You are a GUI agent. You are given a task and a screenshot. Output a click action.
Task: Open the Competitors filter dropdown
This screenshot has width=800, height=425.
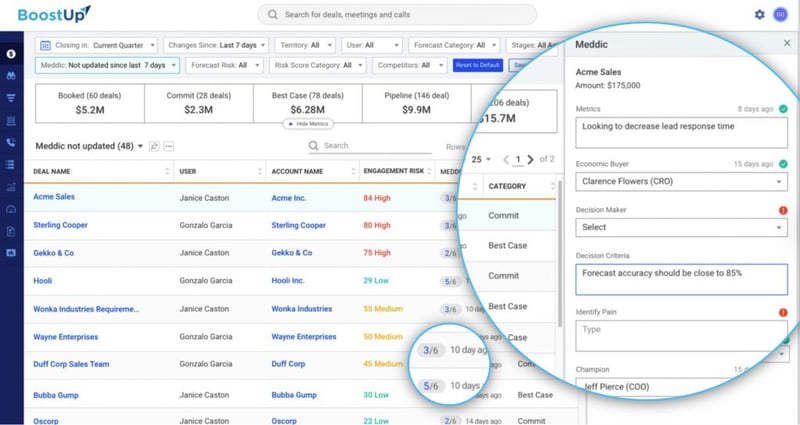[410, 65]
